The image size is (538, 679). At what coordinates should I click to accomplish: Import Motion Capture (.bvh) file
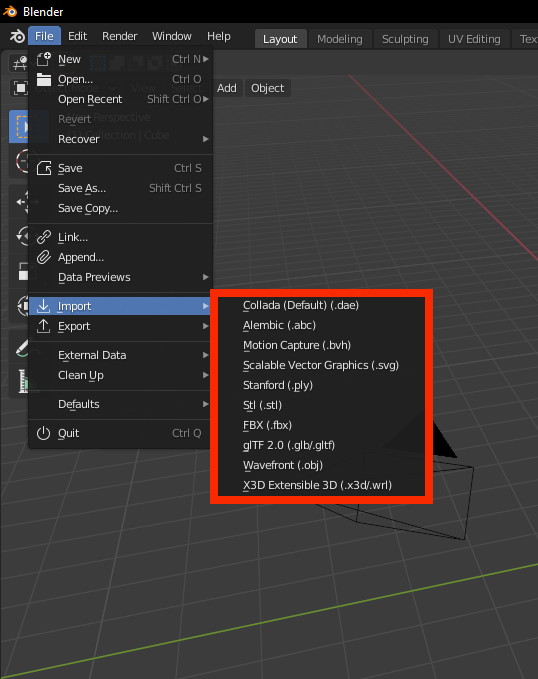point(321,345)
